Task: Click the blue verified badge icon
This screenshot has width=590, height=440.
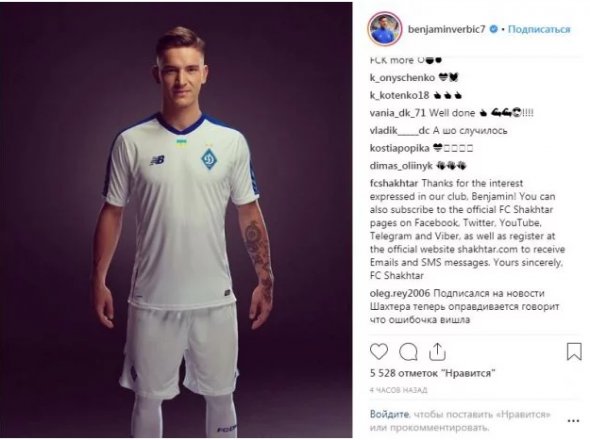Action: point(493,29)
